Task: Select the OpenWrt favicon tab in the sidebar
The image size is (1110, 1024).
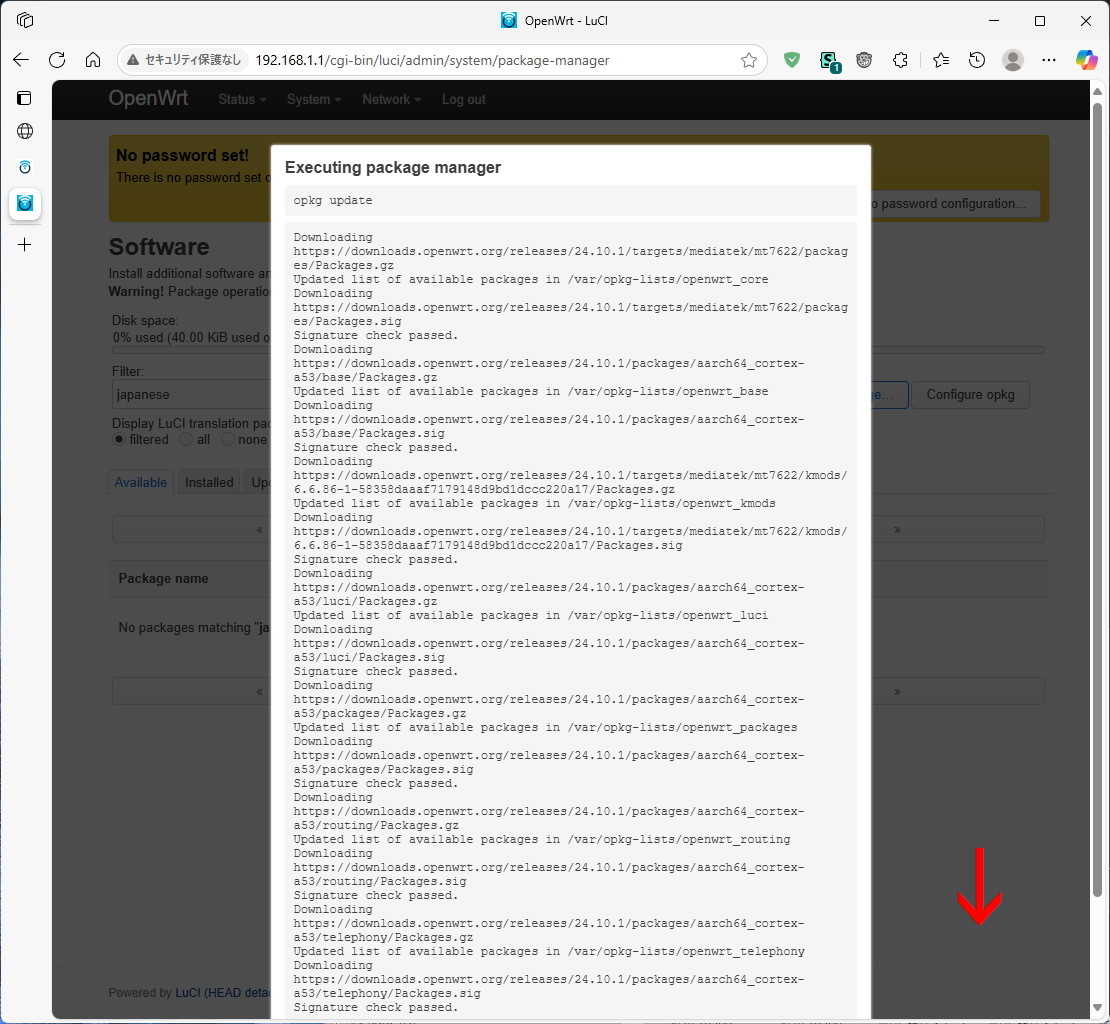Action: tap(25, 204)
